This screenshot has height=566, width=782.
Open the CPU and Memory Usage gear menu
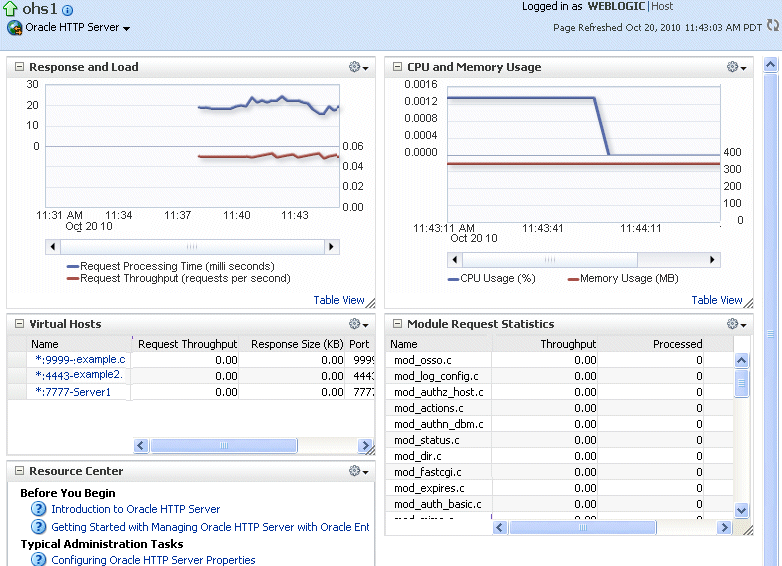click(736, 67)
